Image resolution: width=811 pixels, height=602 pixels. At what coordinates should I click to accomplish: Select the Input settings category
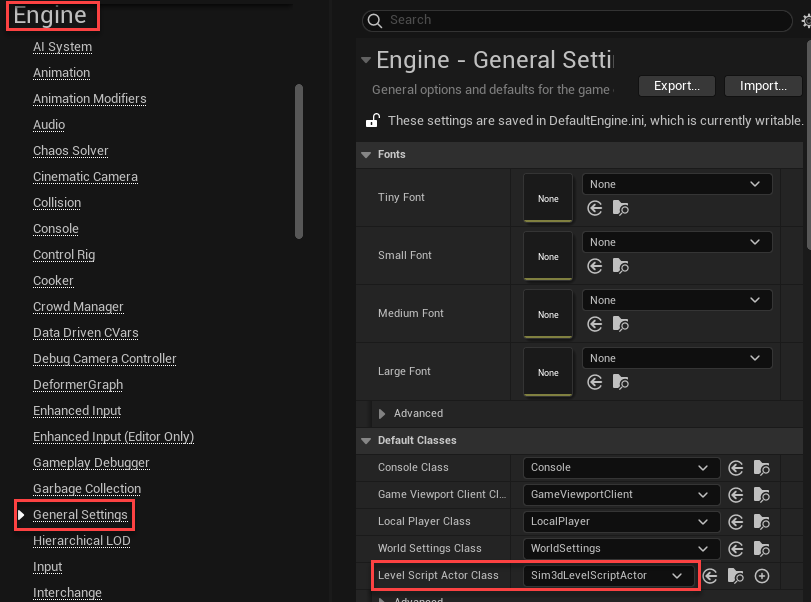click(48, 566)
